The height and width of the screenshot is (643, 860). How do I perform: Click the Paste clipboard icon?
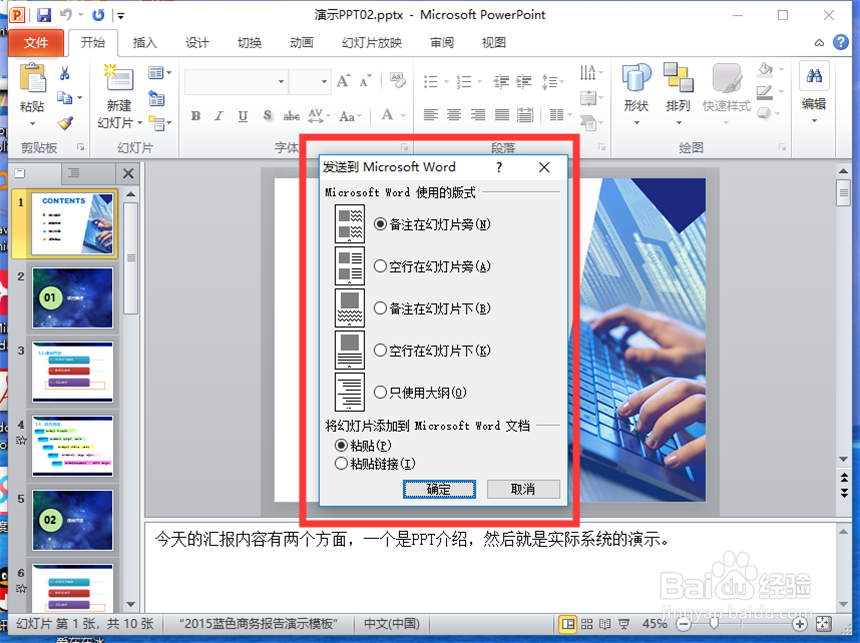pos(32,77)
